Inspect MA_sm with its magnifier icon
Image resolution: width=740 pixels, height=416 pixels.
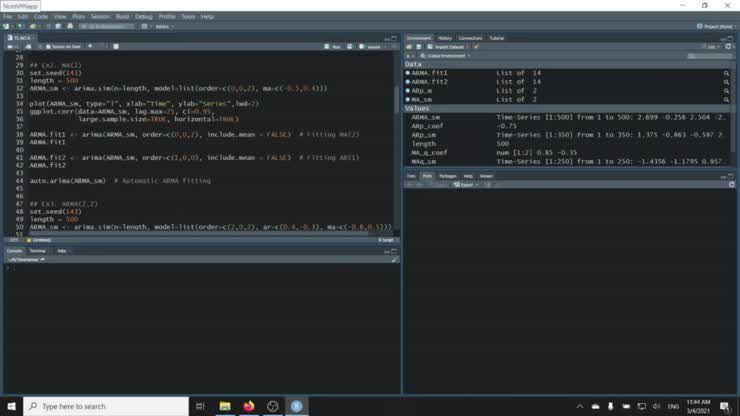click(x=726, y=100)
